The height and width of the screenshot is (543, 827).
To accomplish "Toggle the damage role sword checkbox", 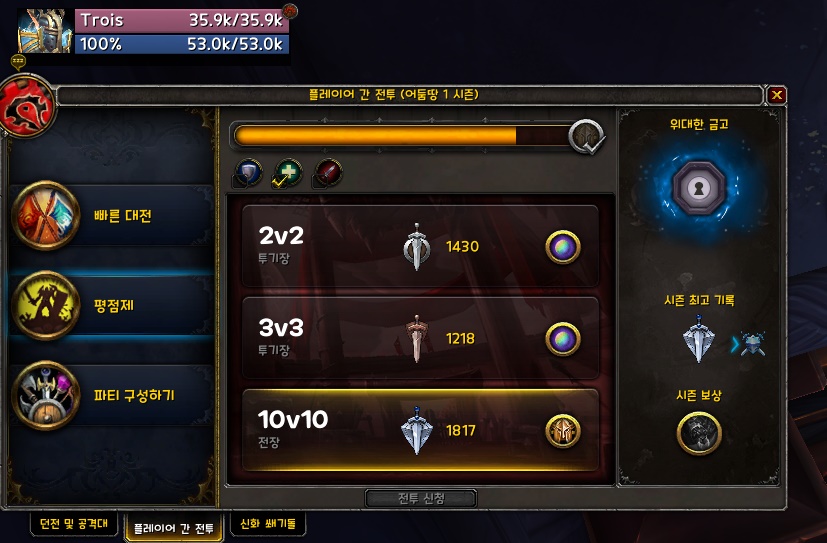I will point(328,173).
